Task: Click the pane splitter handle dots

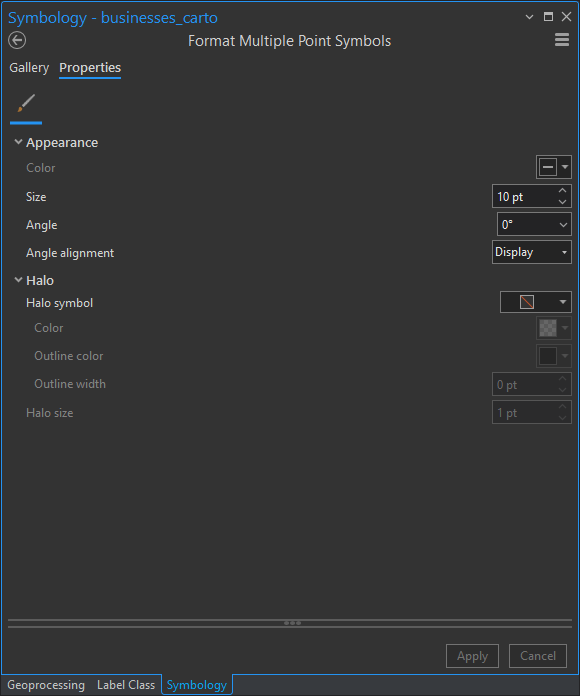Action: click(292, 623)
